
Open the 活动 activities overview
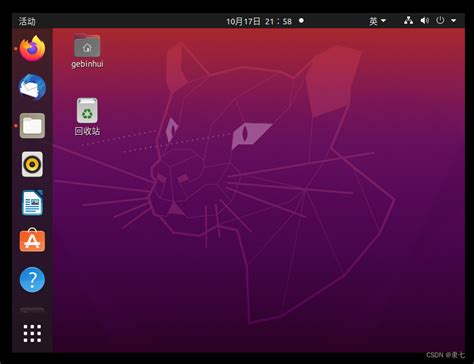[27, 21]
